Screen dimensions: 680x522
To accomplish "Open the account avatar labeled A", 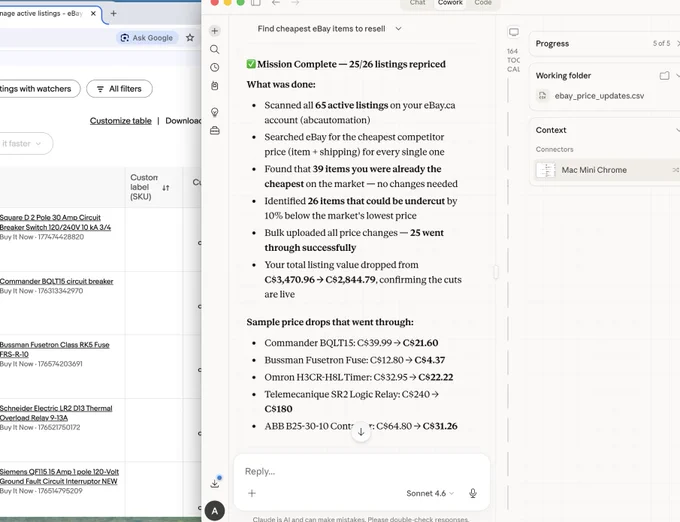I will (215, 511).
